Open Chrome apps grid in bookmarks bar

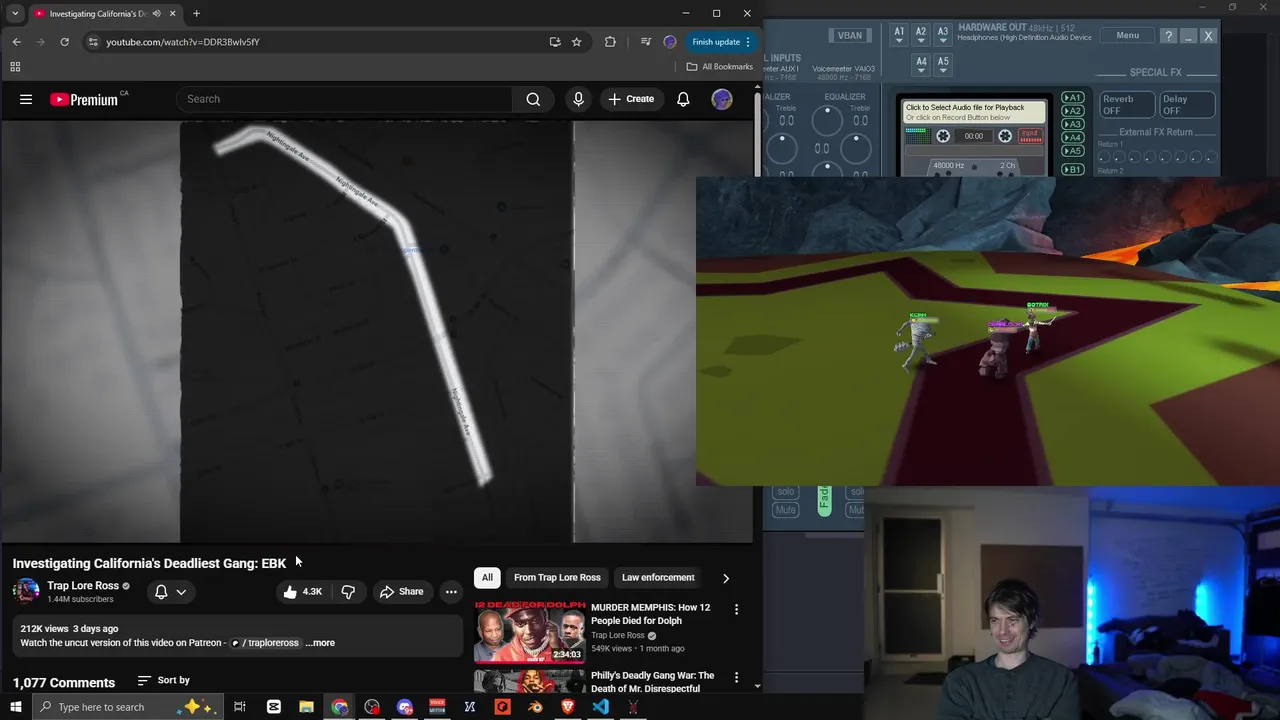tap(15, 67)
